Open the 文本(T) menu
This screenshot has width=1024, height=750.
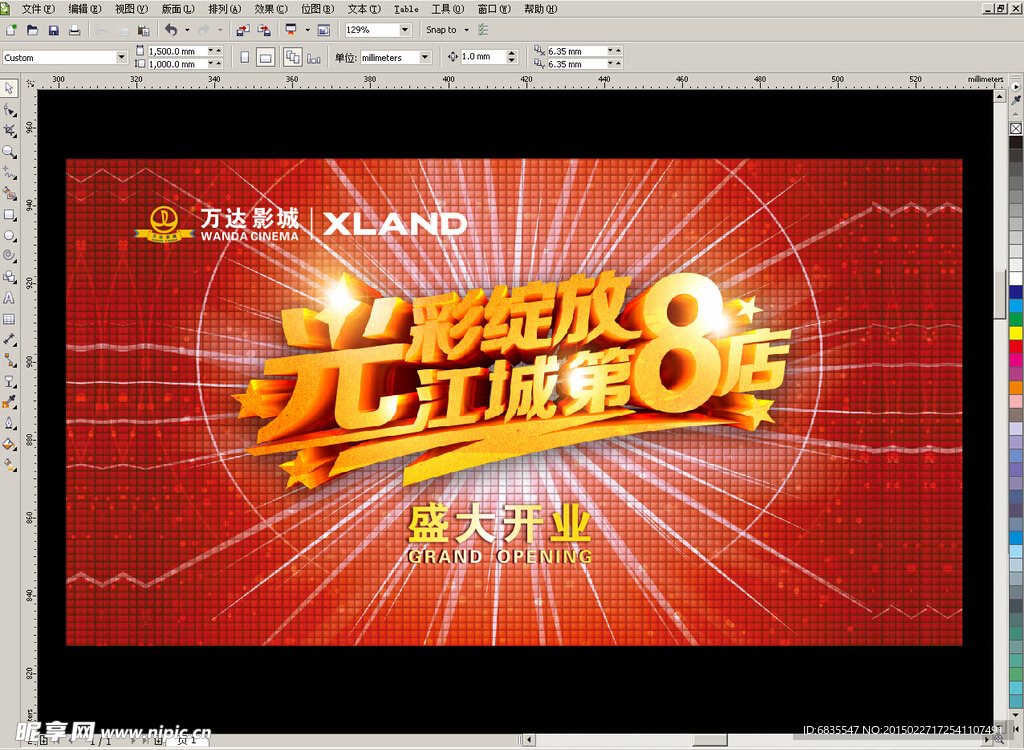click(364, 9)
